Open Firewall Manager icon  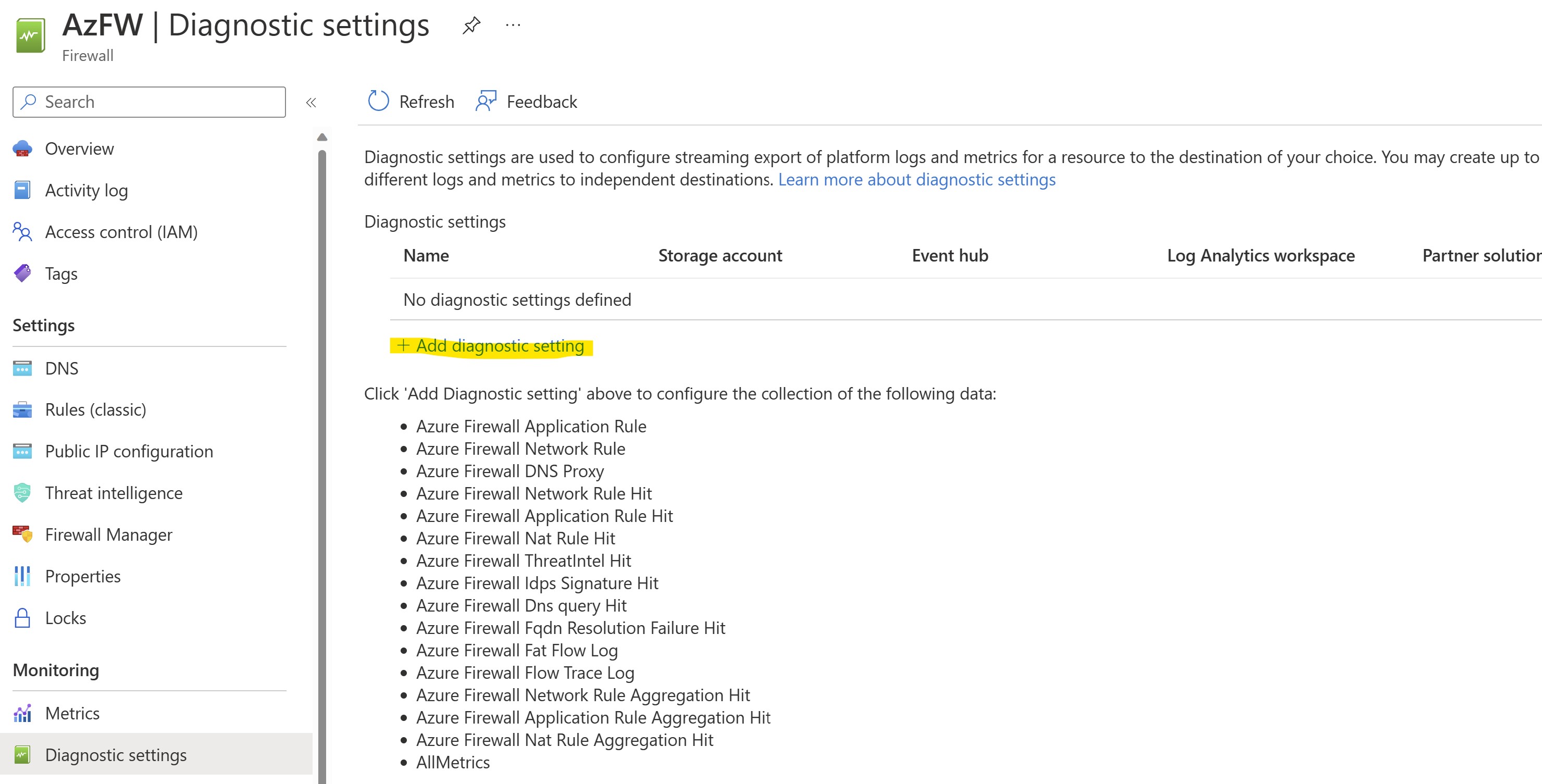22,534
